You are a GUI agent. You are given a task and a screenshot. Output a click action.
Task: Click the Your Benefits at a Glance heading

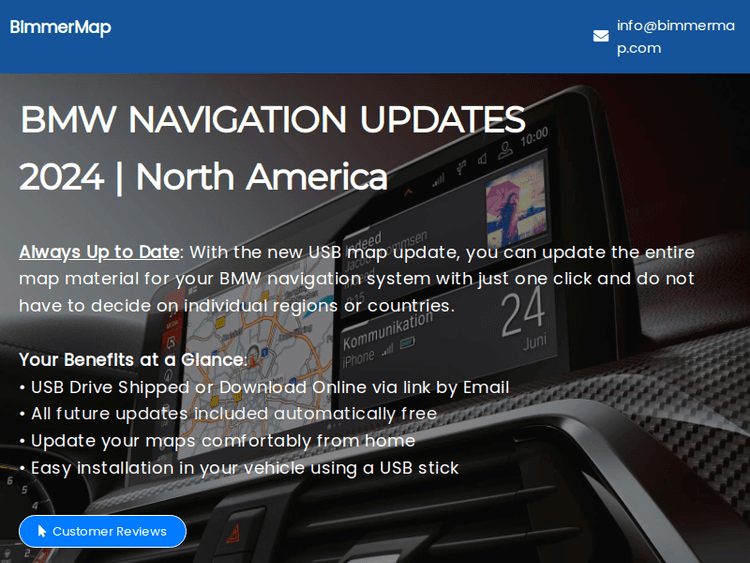point(133,360)
